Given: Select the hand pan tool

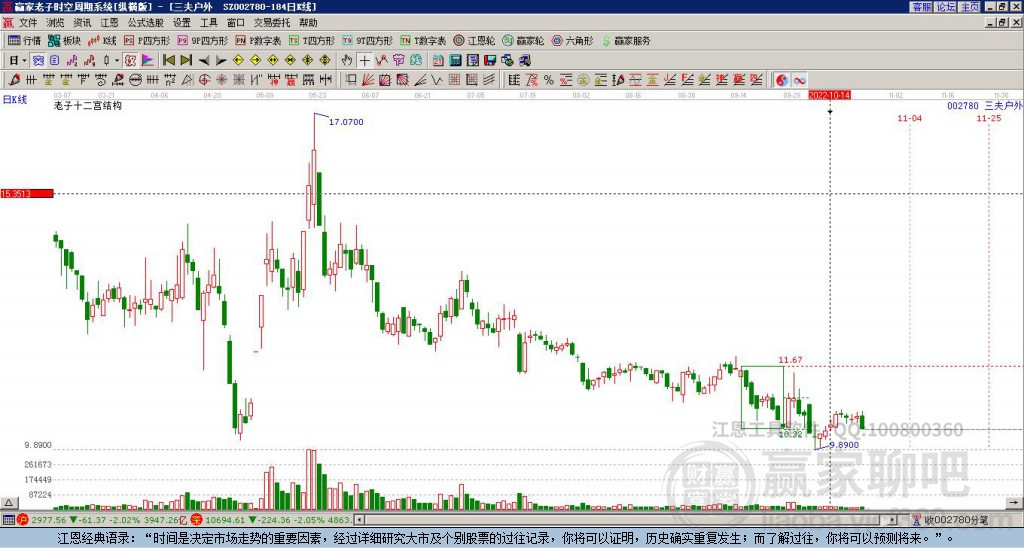Looking at the screenshot, I should pyautogui.click(x=347, y=60).
